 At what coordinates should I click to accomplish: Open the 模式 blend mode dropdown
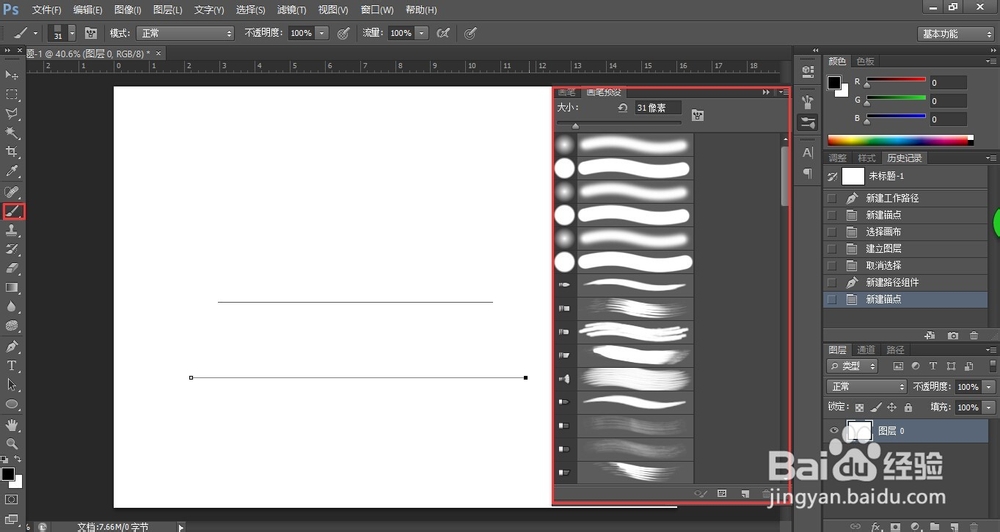pyautogui.click(x=186, y=33)
